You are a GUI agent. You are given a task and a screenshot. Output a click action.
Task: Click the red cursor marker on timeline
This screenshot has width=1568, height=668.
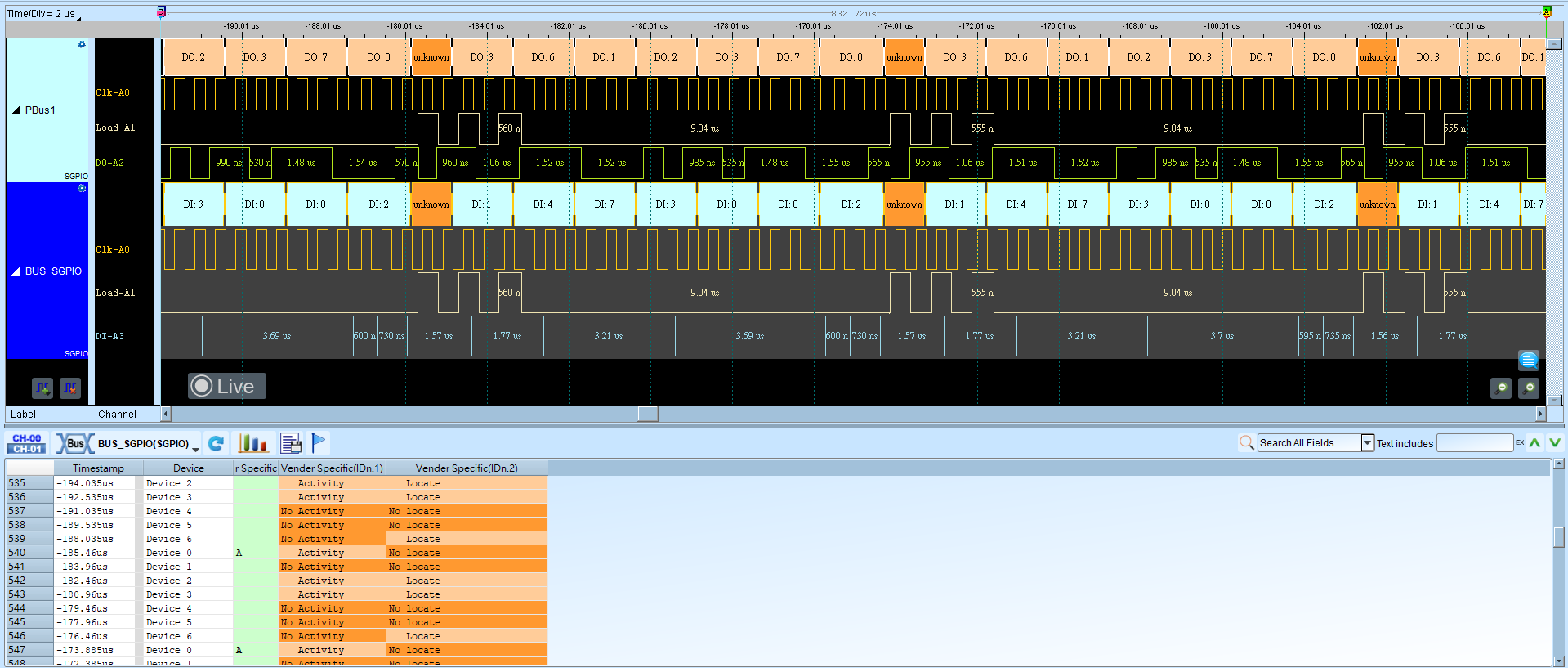coord(161,11)
